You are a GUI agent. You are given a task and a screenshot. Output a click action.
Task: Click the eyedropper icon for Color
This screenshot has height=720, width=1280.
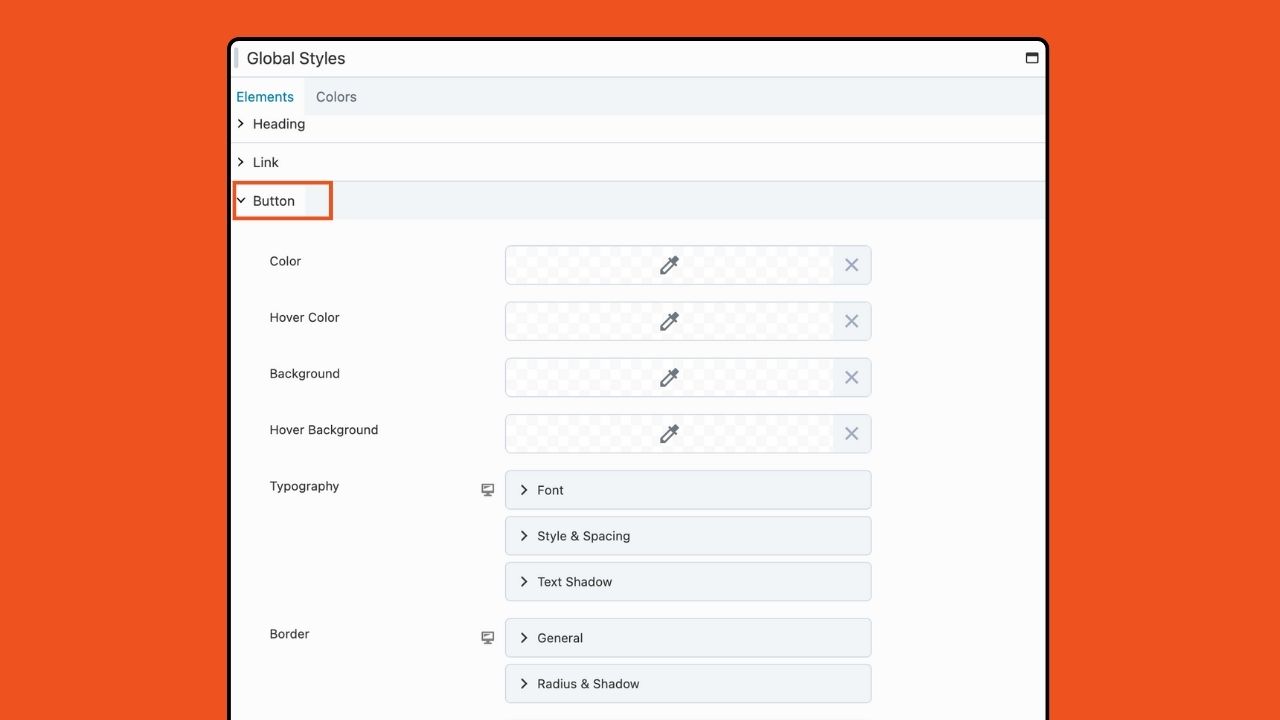click(x=669, y=265)
